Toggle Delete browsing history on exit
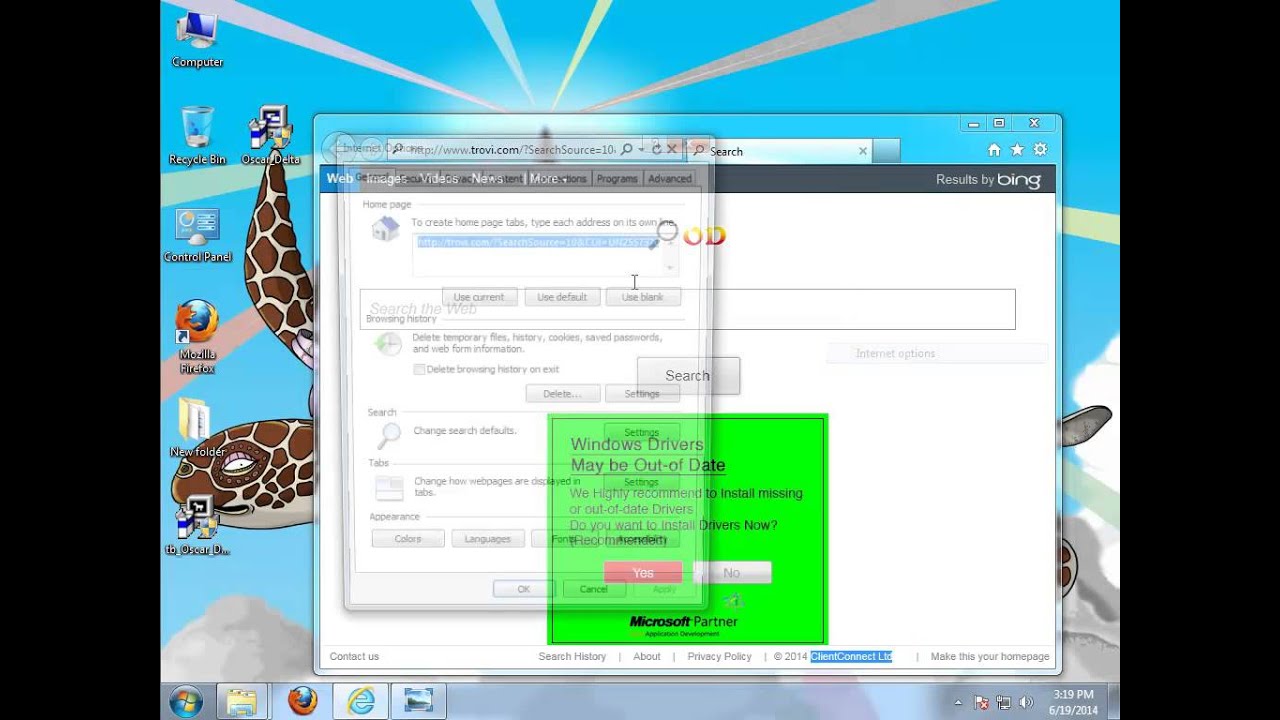This screenshot has height=720, width=1280. click(x=420, y=369)
